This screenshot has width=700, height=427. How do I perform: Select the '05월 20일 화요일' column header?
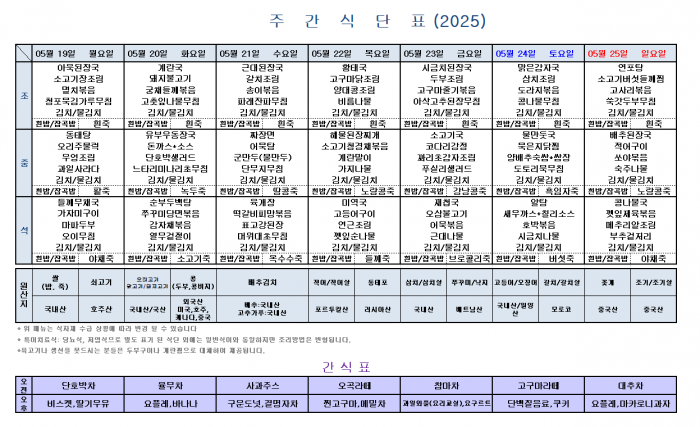[170, 54]
